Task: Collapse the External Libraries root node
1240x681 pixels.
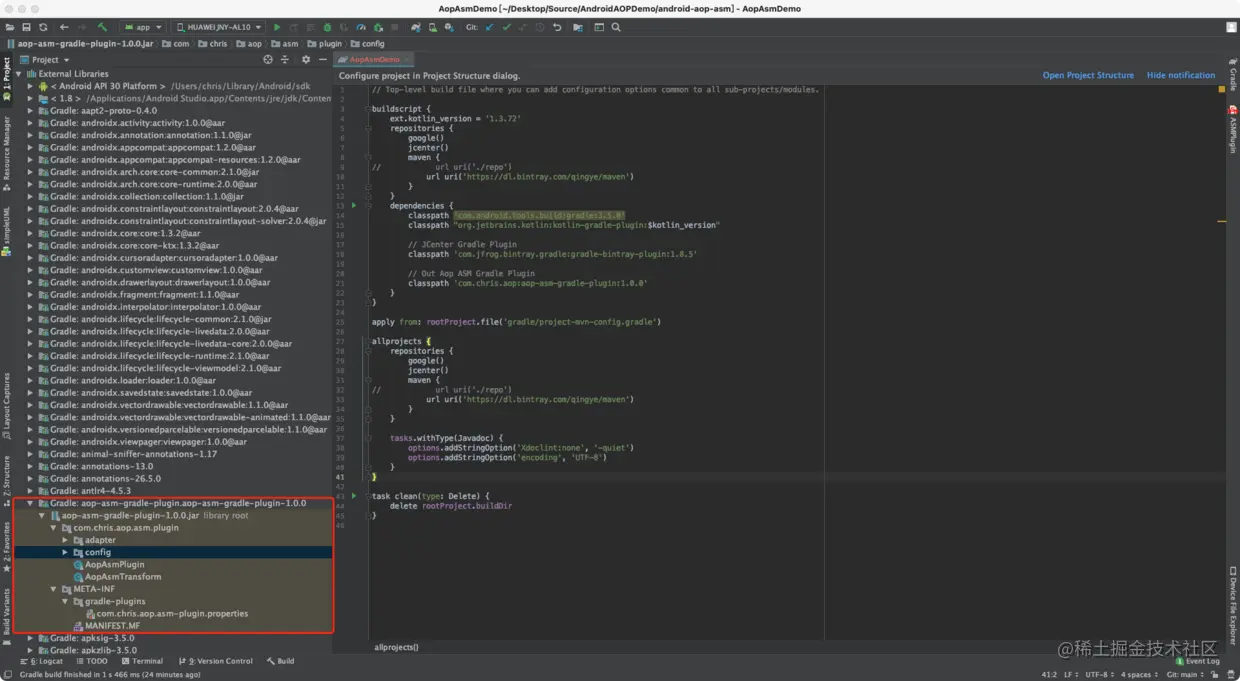Action: point(18,74)
